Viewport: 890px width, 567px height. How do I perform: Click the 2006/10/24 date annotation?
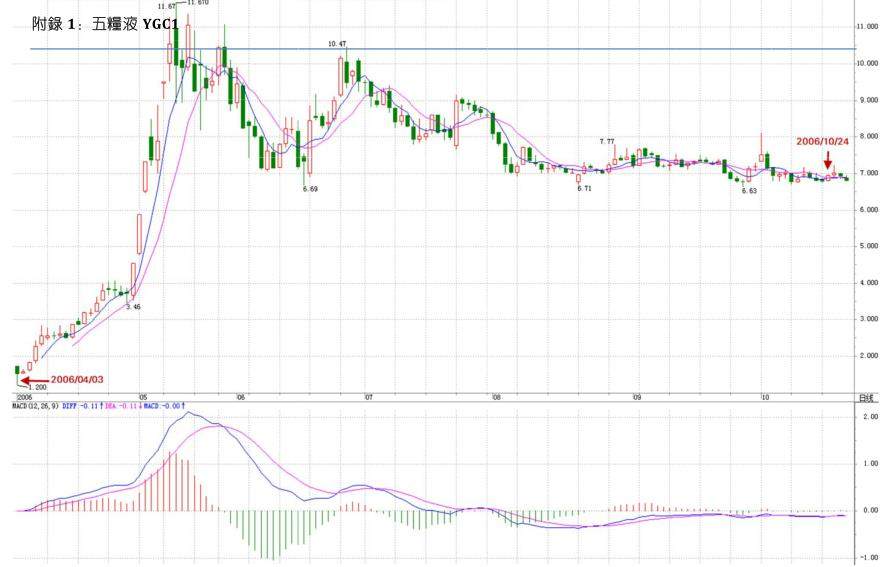point(822,141)
